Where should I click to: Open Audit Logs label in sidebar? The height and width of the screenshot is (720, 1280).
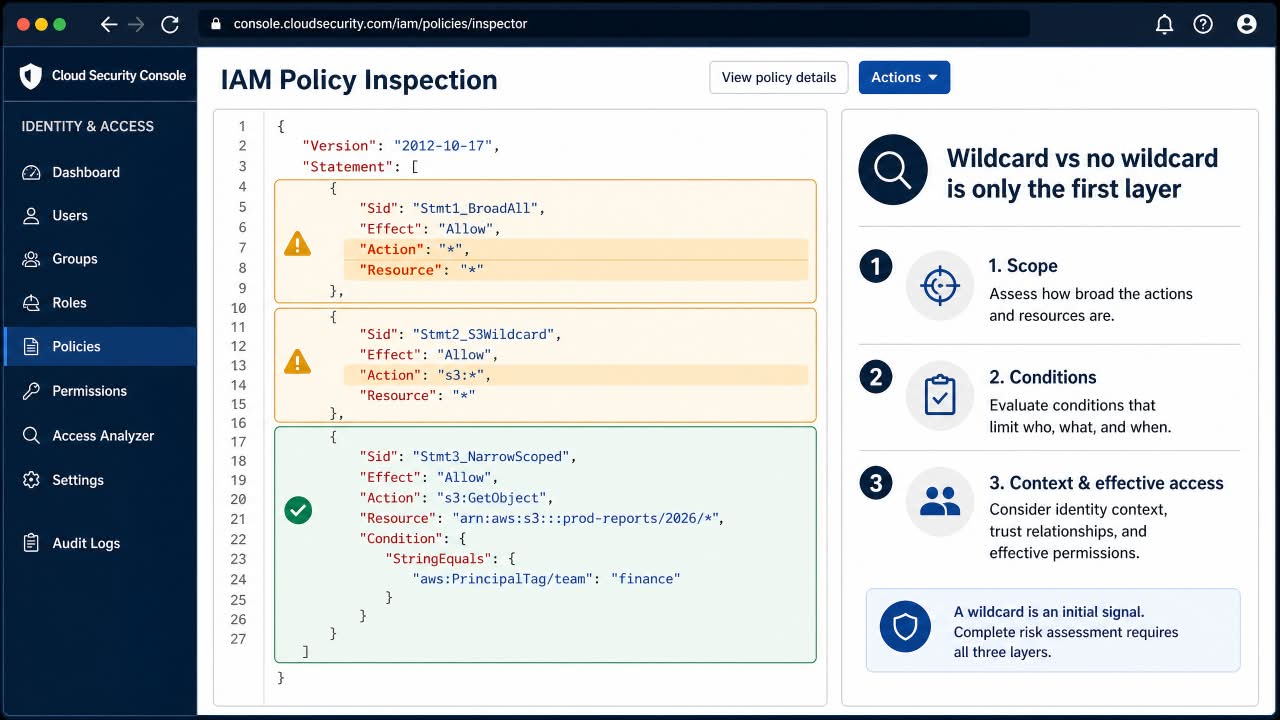pos(86,543)
